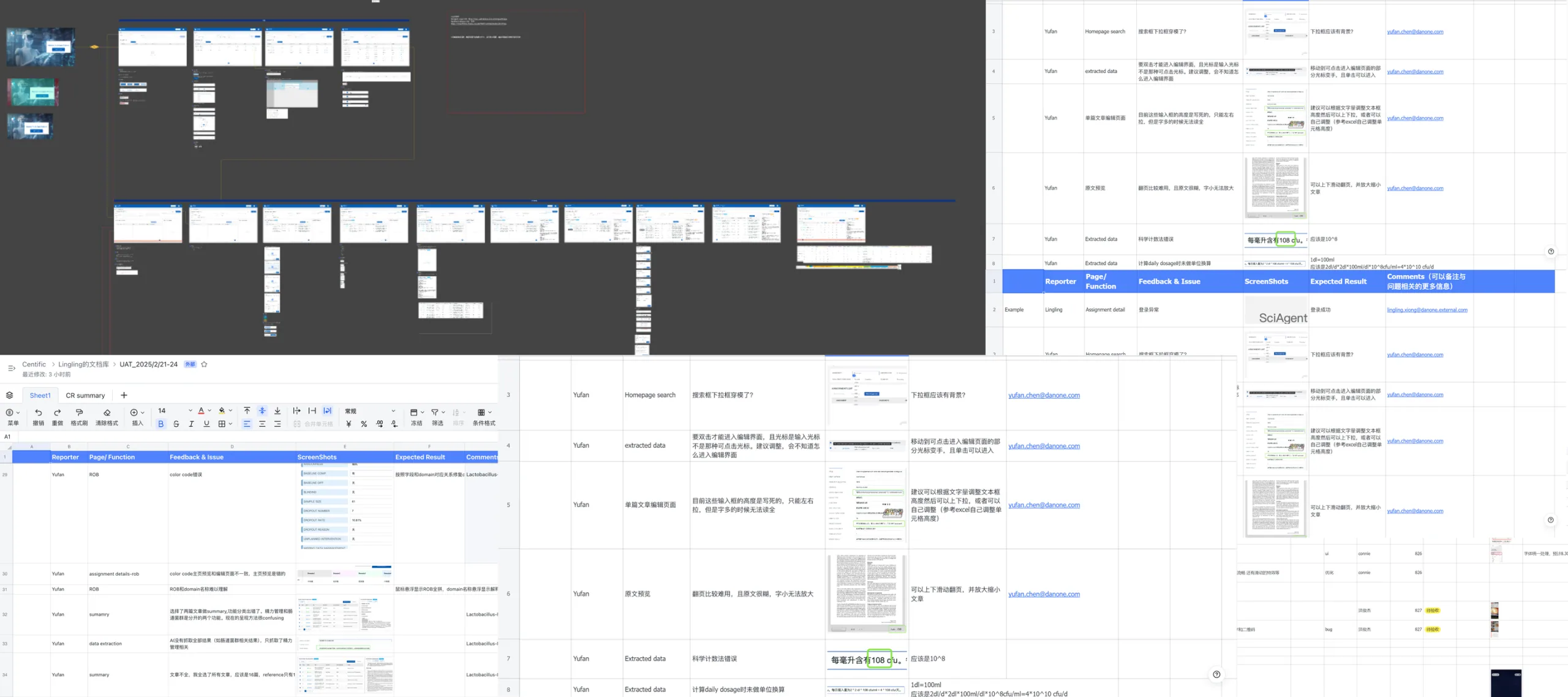Screen dimensions: 1568x697
Task: Click the fill color bucket swatch
Action: 222,411
